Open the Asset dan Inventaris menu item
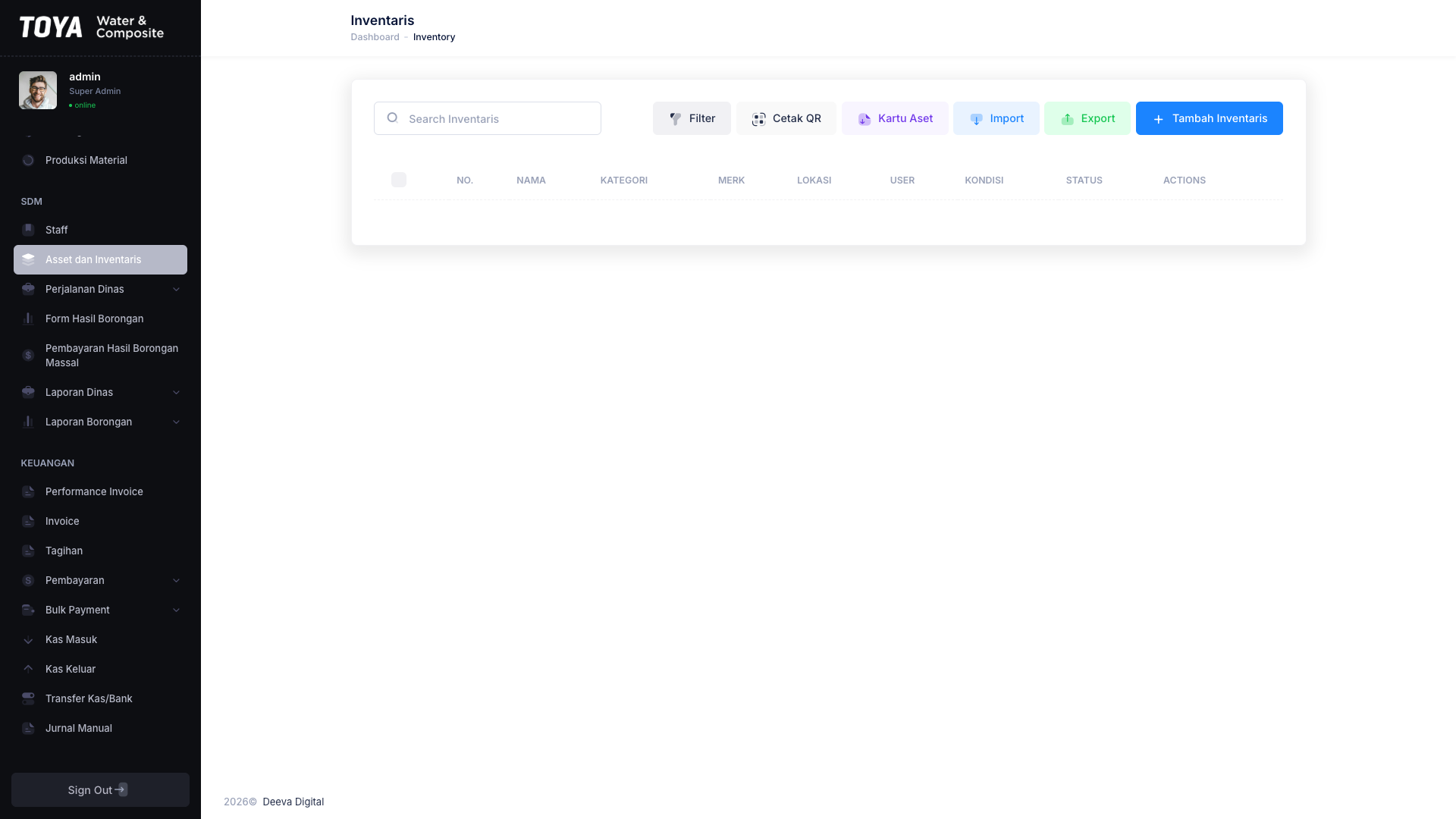Screen dimensions: 1456x819 click(x=100, y=259)
